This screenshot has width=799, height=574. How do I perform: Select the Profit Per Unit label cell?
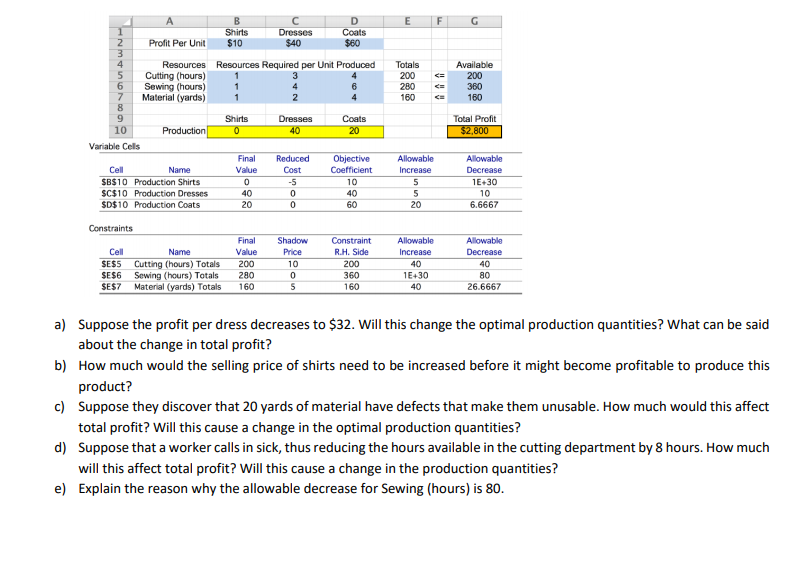(x=177, y=43)
